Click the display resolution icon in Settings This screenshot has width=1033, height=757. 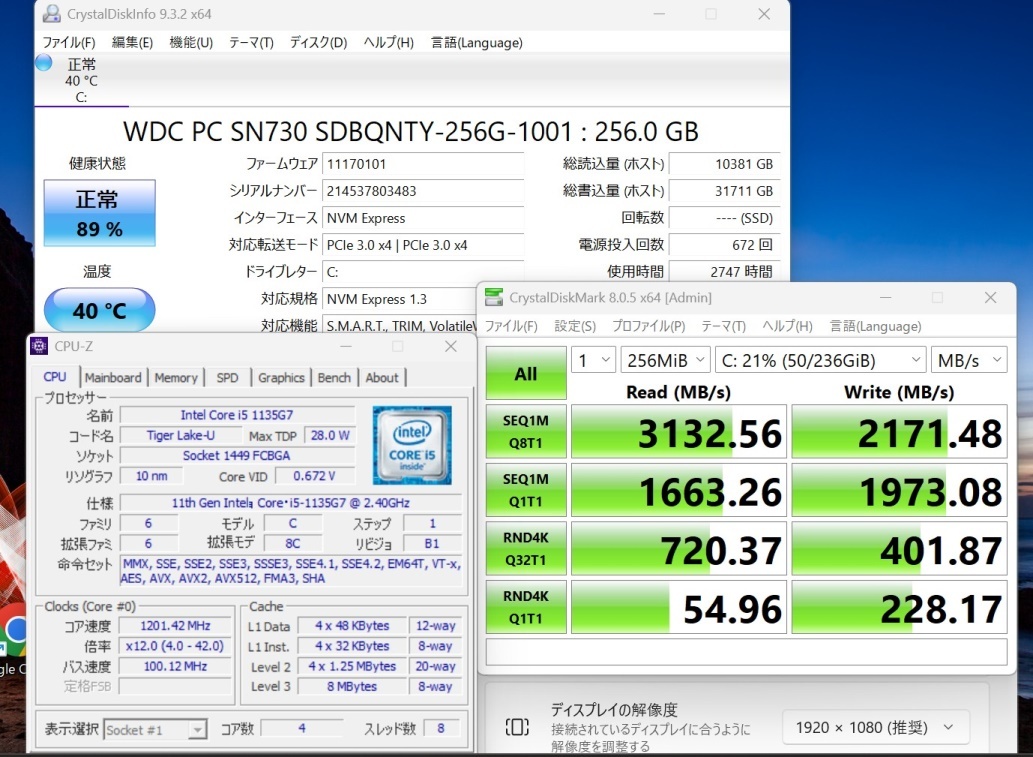click(517, 727)
